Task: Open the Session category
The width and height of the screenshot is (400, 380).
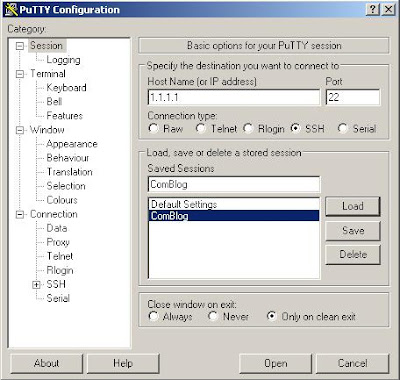Action: click(x=46, y=45)
